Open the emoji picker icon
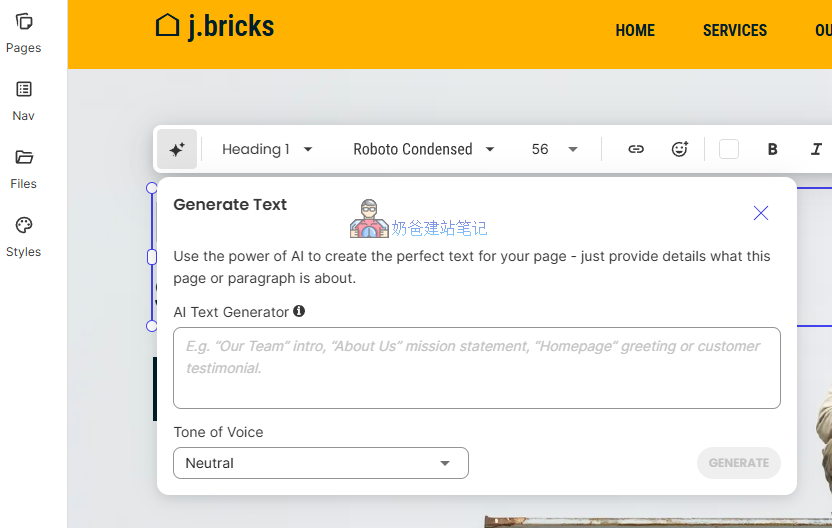The image size is (832, 528). [680, 149]
